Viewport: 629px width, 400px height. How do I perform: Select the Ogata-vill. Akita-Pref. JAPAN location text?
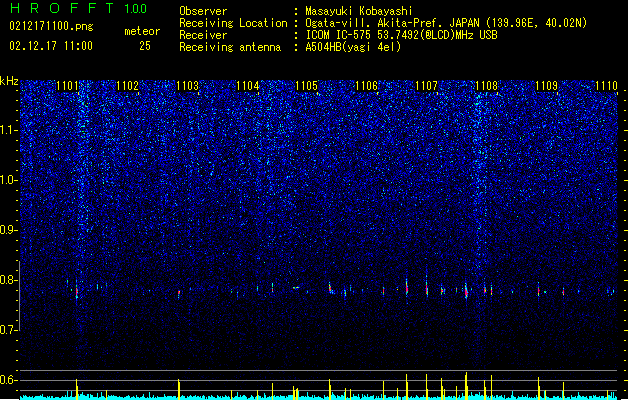tap(446, 23)
